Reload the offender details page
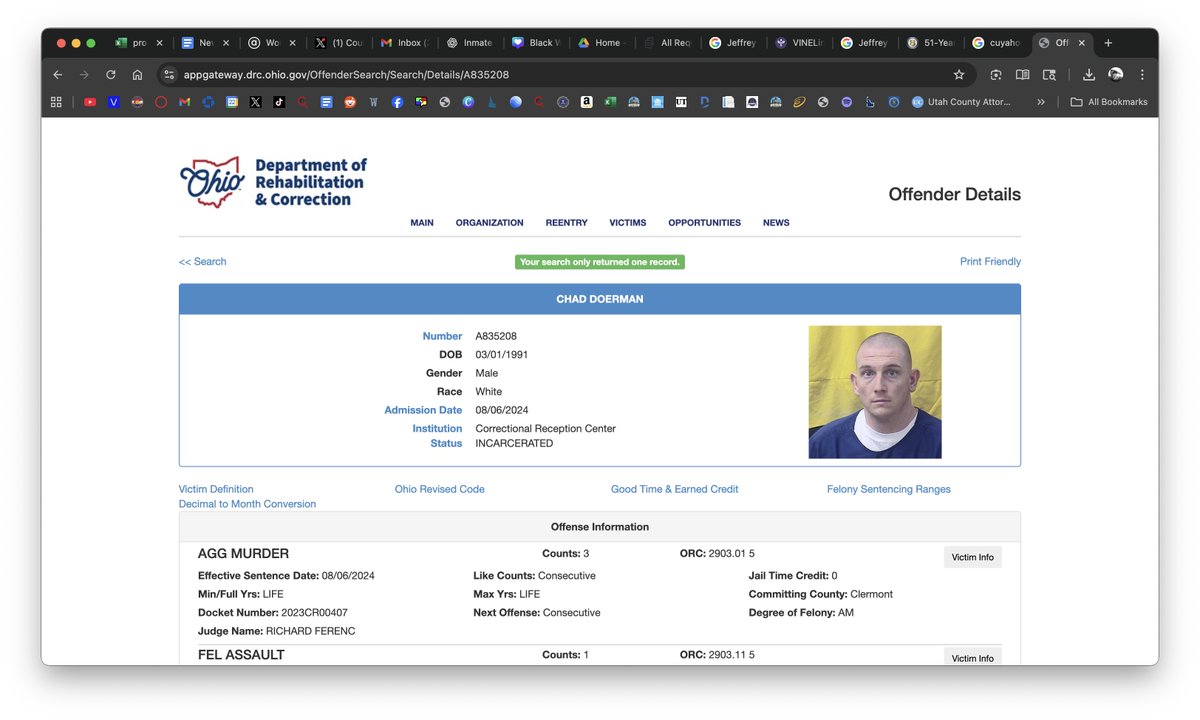Viewport: 1200px width, 720px height. 110,74
